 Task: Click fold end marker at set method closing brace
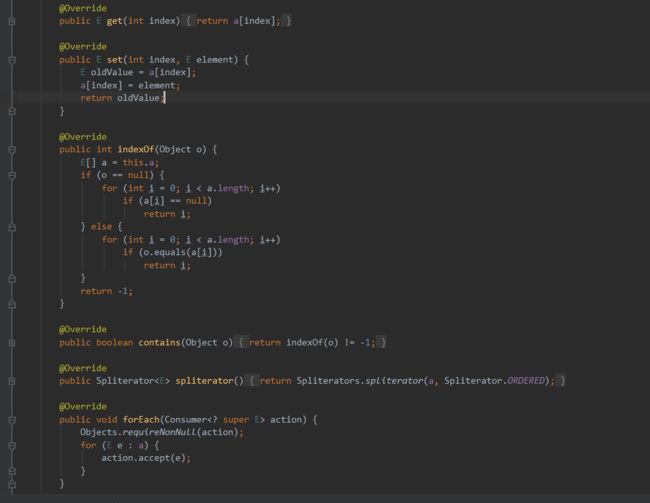12,111
